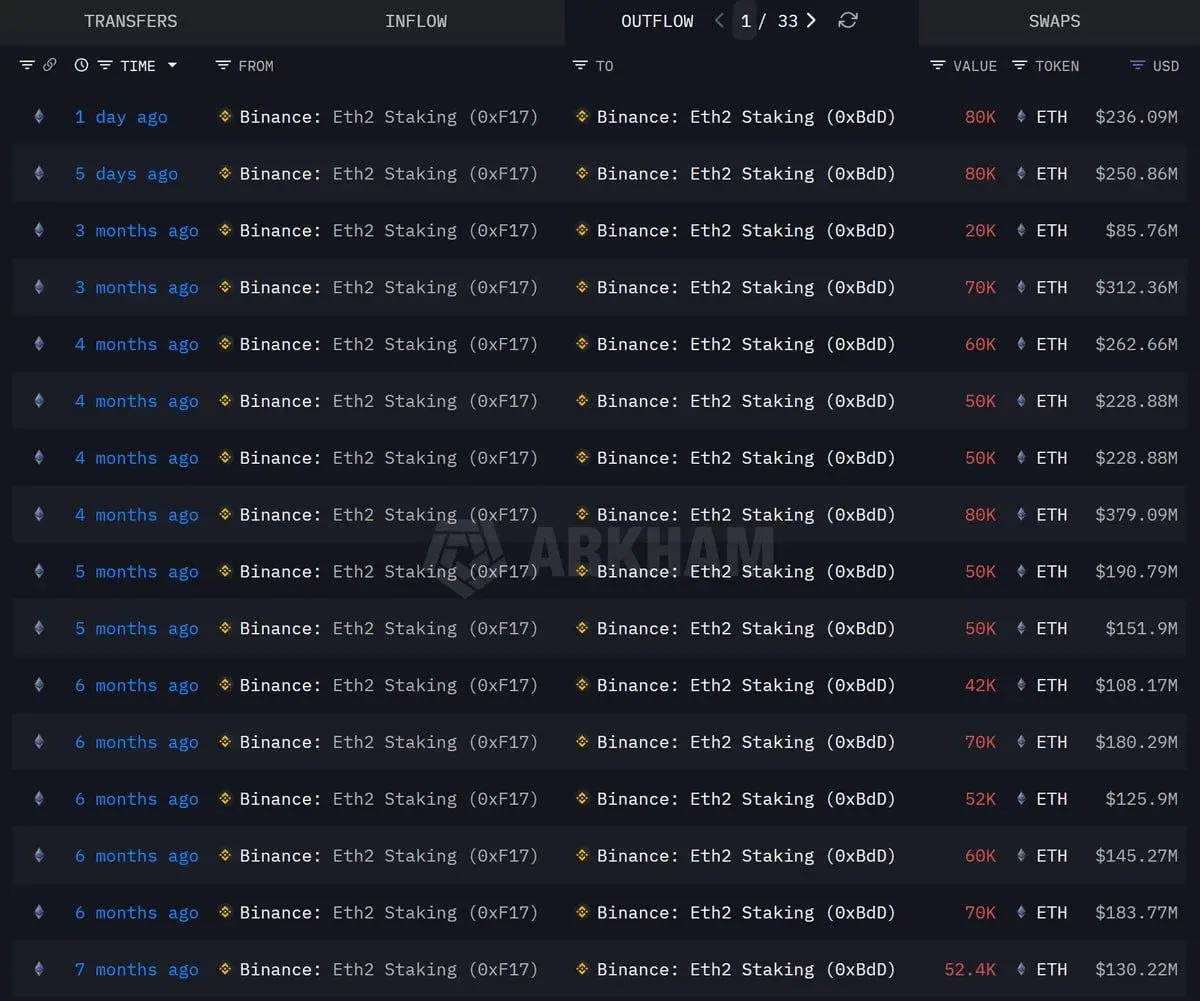This screenshot has height=1001, width=1200.
Task: Click the previous page chevron
Action: tap(718, 20)
